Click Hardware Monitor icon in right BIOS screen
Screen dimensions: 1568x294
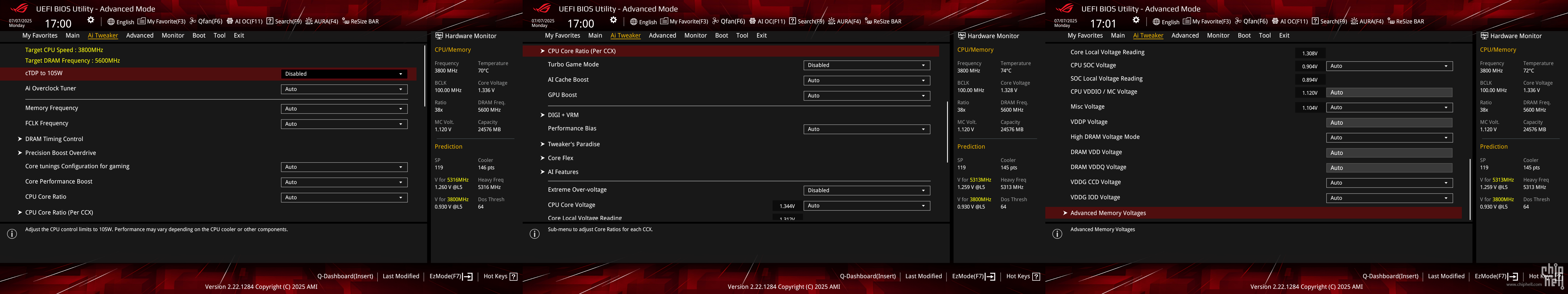[x=1485, y=36]
